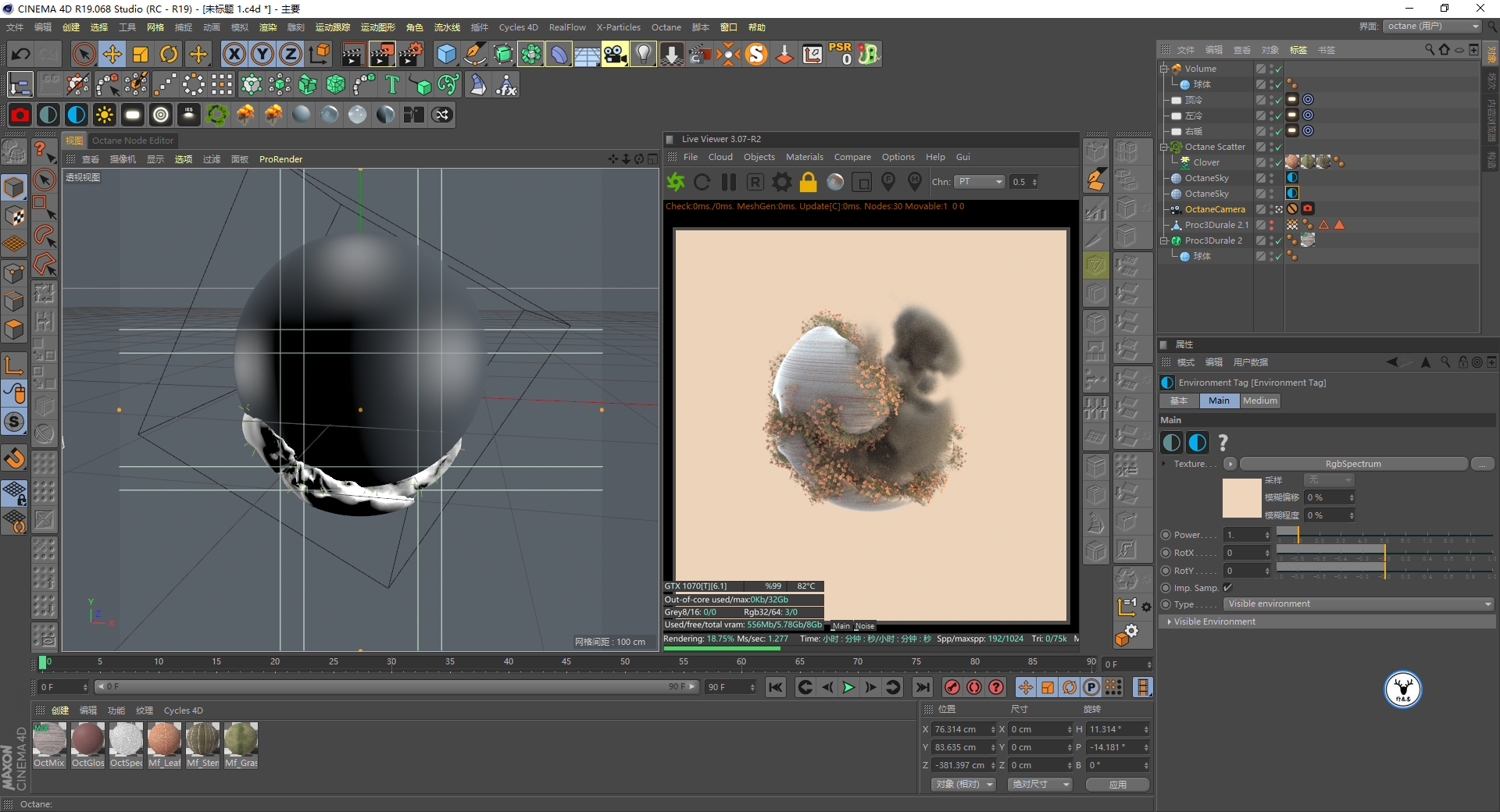Screen dimensions: 1500x812
Task: Toggle the Z axis lock
Action: [x=290, y=54]
